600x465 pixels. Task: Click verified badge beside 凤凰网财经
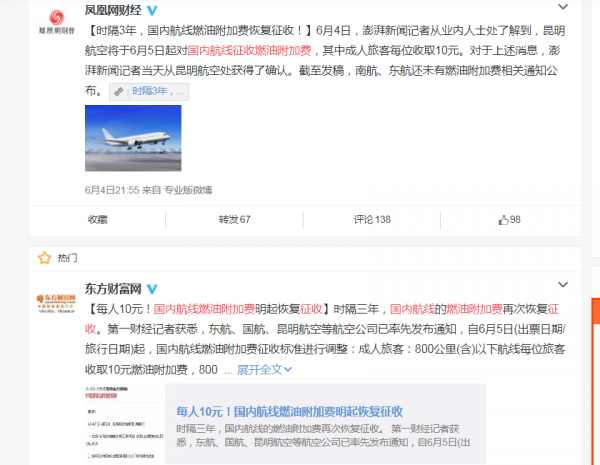click(152, 10)
